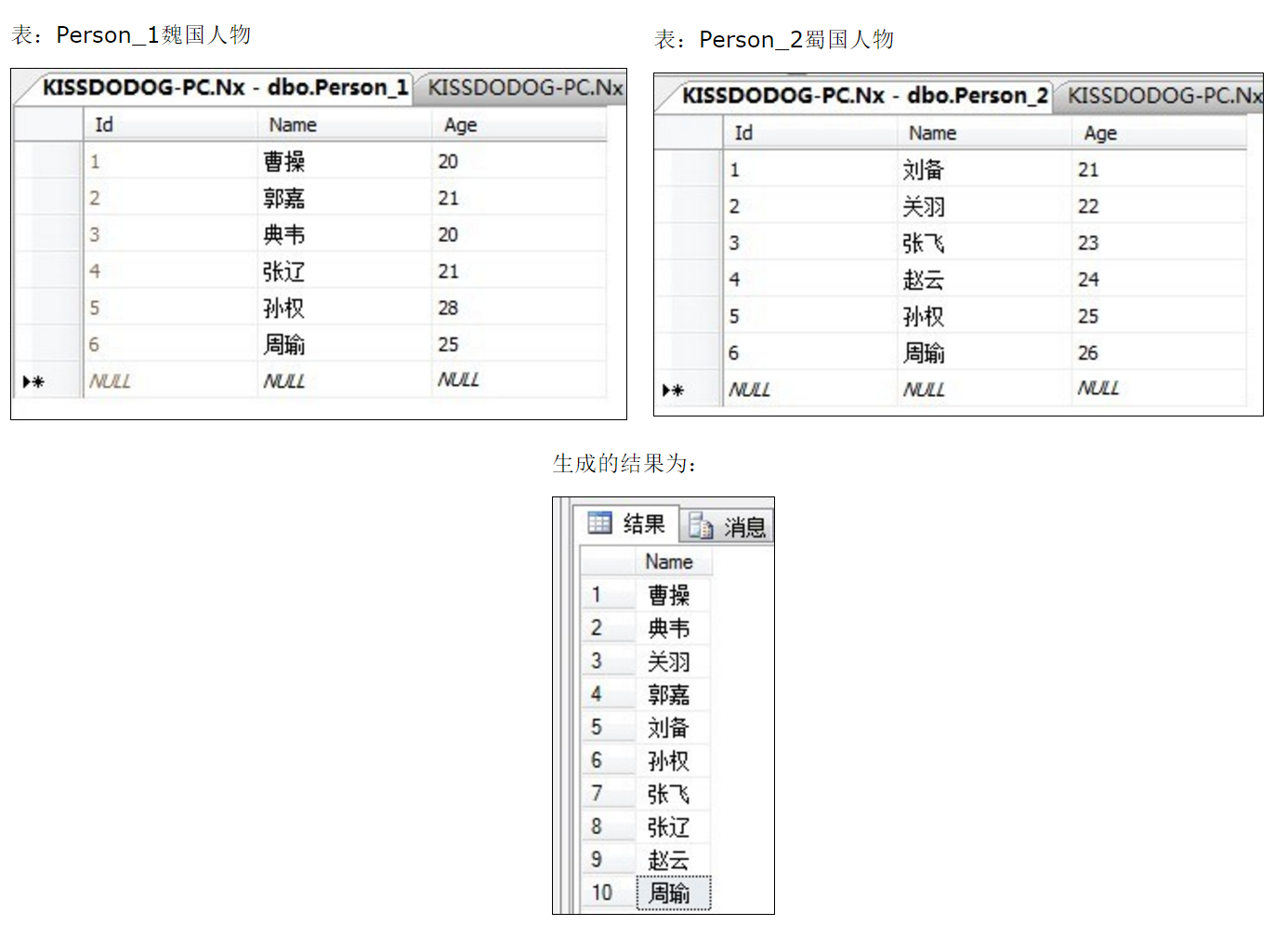Click the new-row marker in Person_2 table
1288x952 pixels.
tap(673, 390)
